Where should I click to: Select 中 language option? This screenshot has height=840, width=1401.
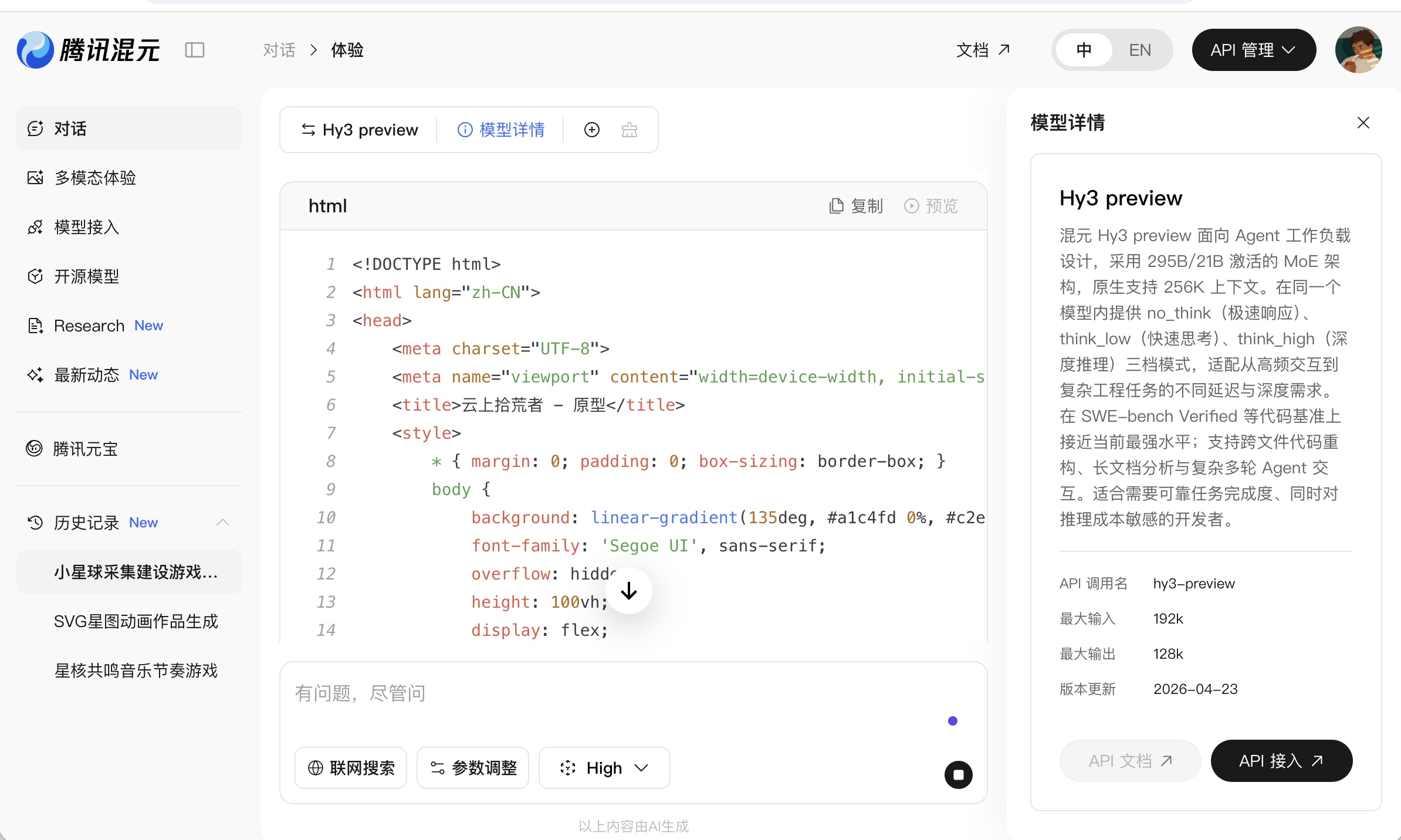point(1084,50)
